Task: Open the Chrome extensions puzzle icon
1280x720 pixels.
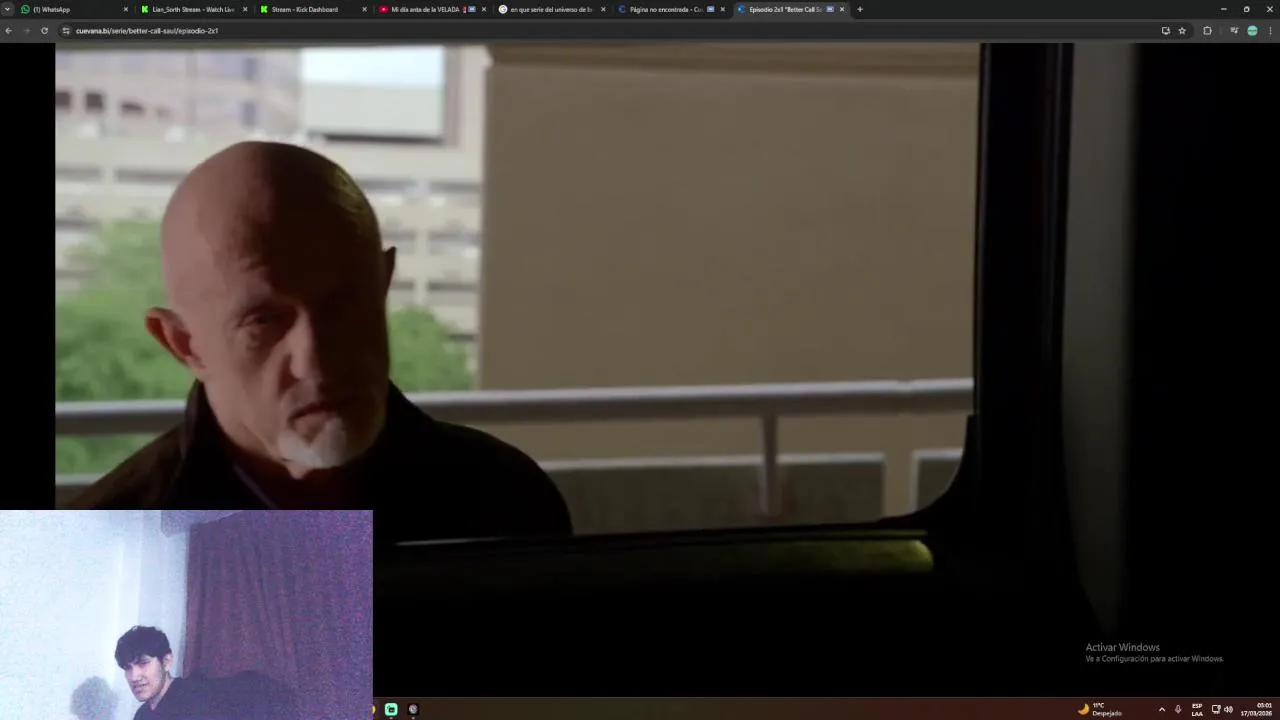Action: [1207, 31]
